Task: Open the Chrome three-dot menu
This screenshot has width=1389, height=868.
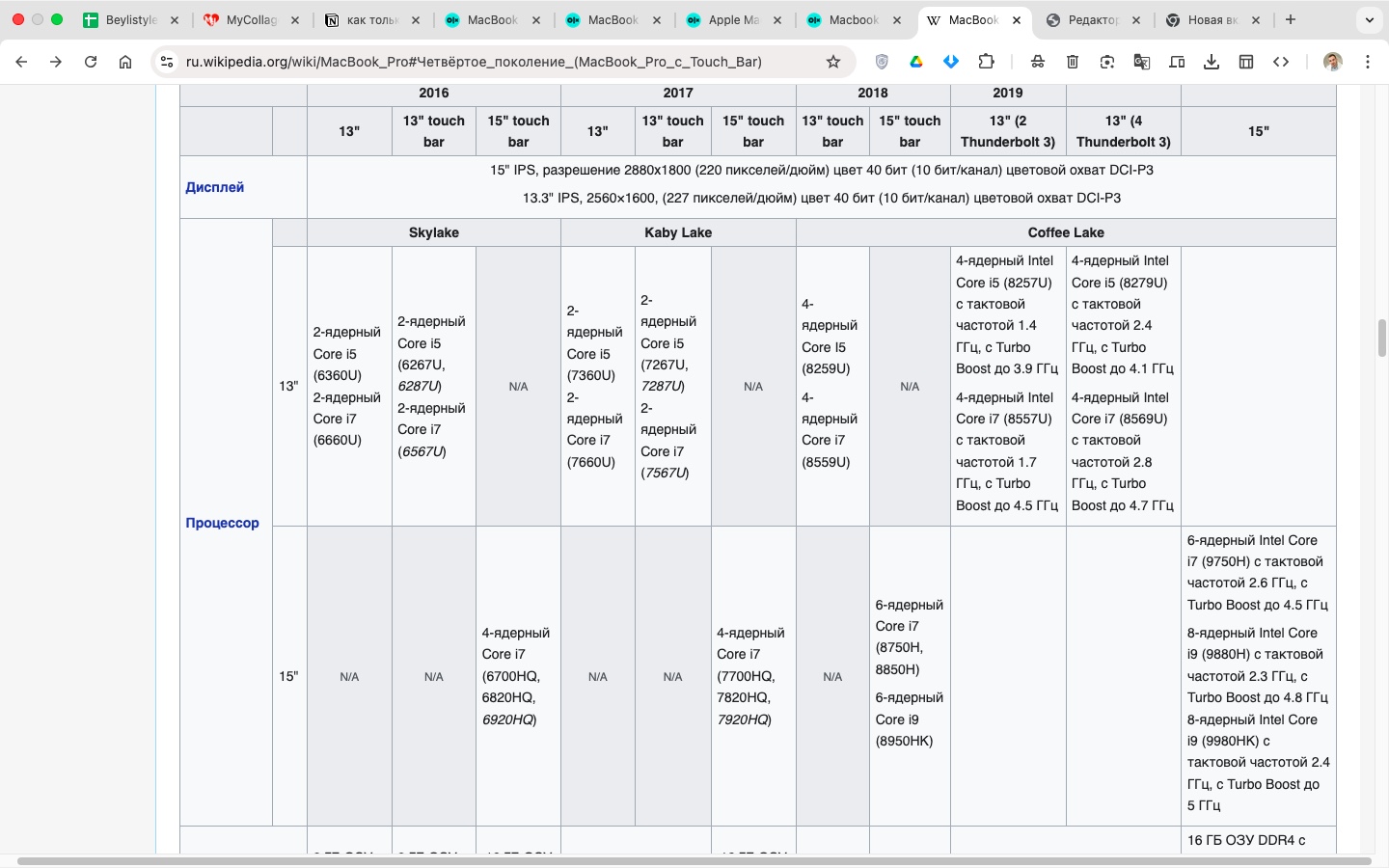Action: [x=1368, y=62]
